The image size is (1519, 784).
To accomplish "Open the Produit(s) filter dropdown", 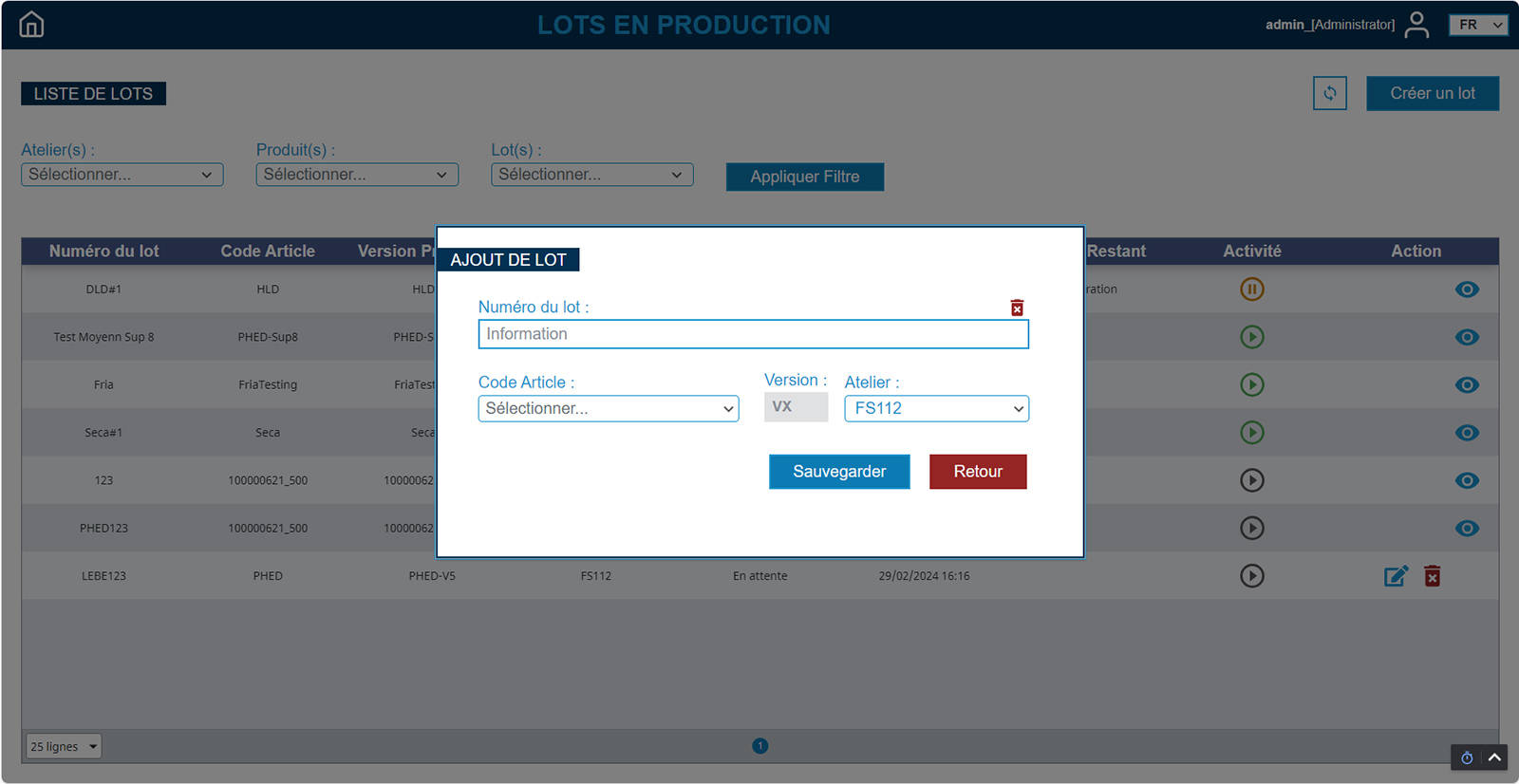I will (x=357, y=175).
